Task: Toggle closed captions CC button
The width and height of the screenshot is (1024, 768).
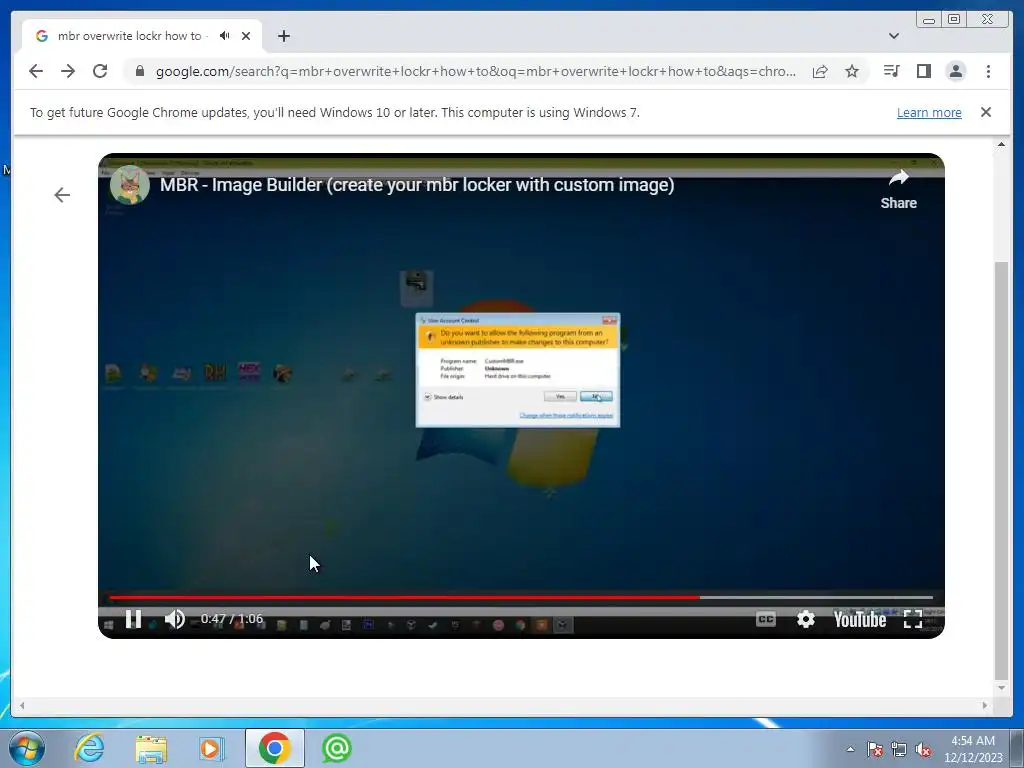Action: (765, 618)
